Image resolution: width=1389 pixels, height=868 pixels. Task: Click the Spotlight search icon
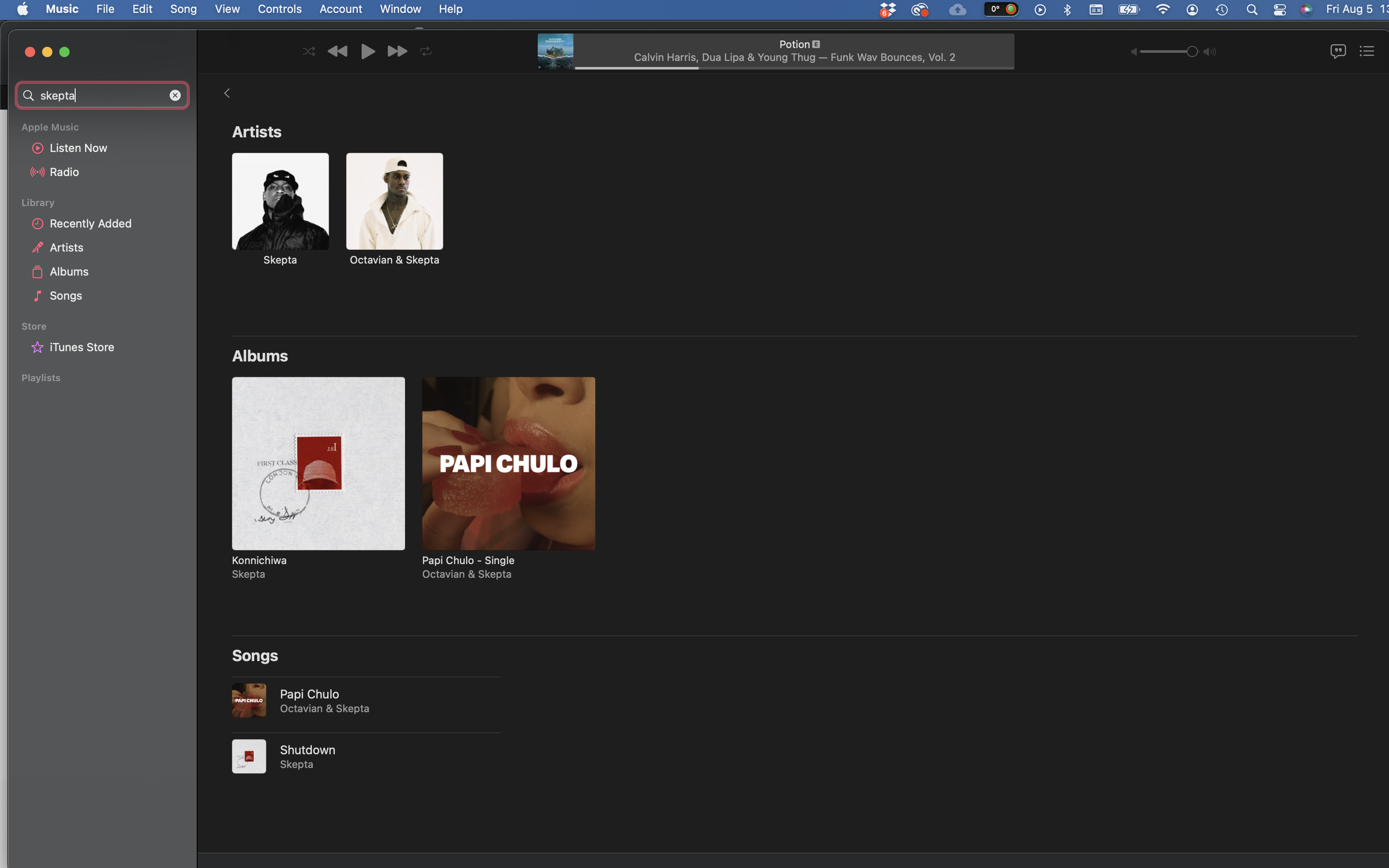pyautogui.click(x=1252, y=10)
